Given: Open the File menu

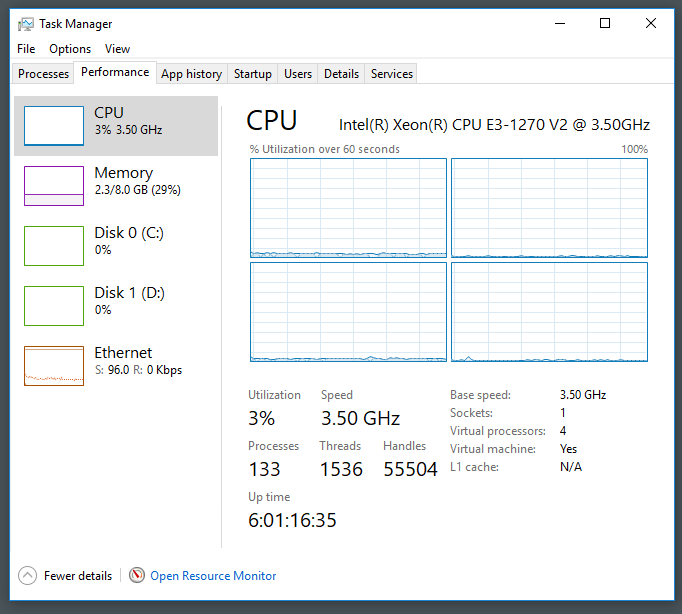Looking at the screenshot, I should (x=26, y=49).
